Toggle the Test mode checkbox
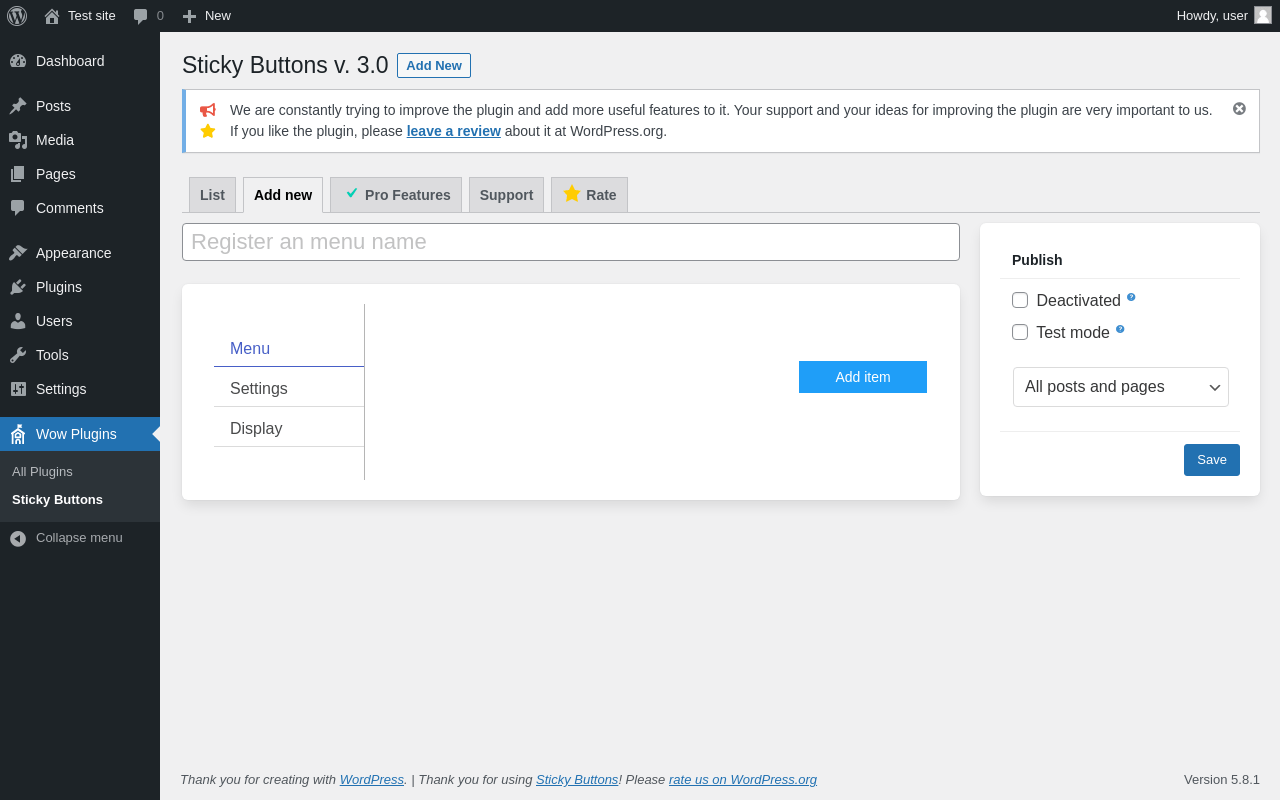This screenshot has height=800, width=1280. point(1020,332)
